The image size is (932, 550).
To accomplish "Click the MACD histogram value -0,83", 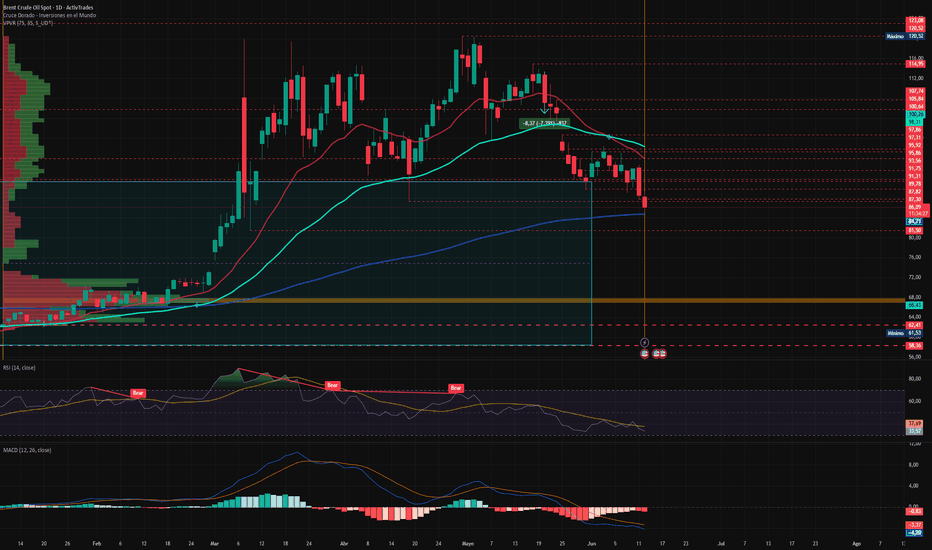I will (x=914, y=511).
